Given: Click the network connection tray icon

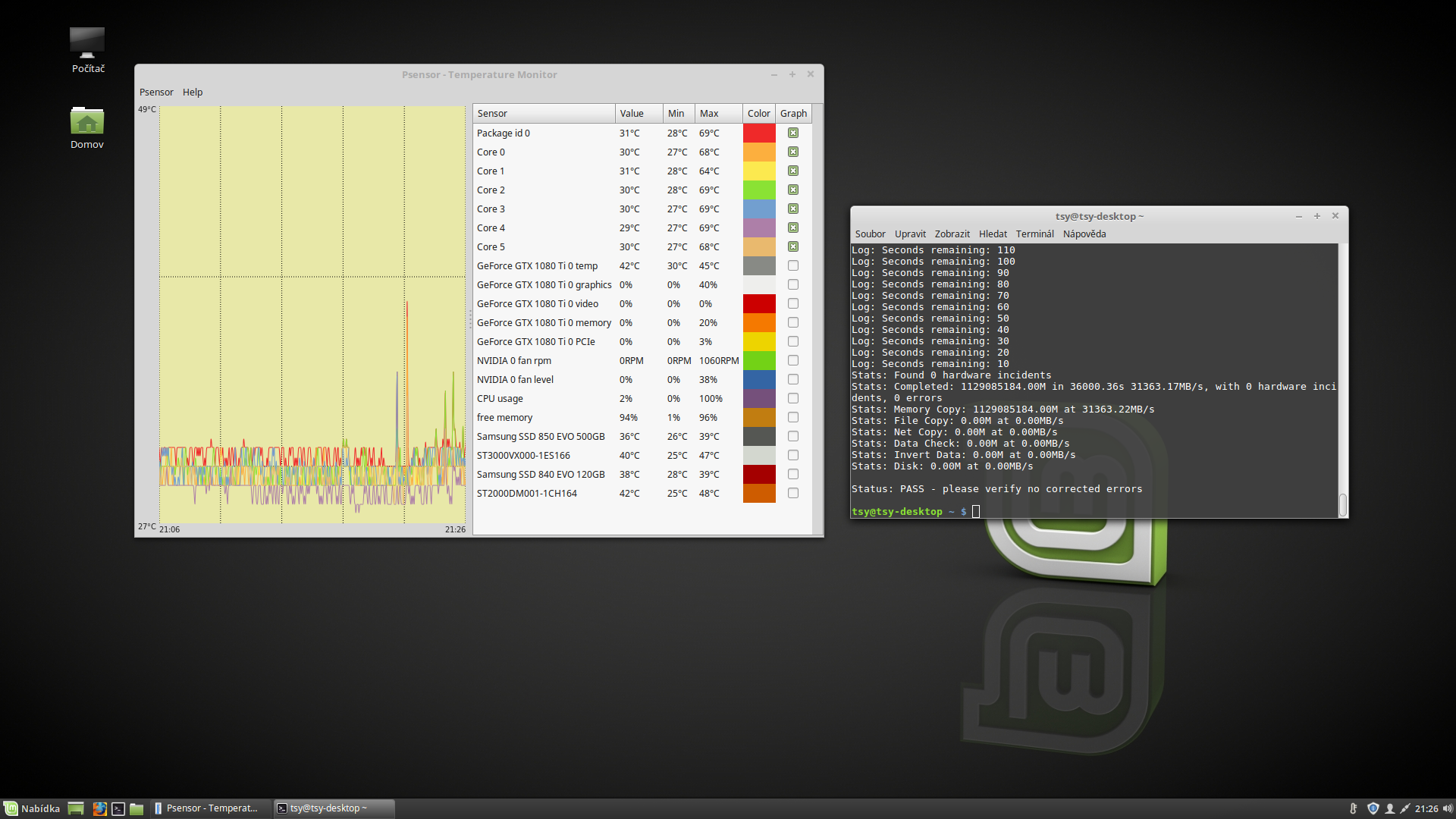Looking at the screenshot, I should pos(1405,808).
